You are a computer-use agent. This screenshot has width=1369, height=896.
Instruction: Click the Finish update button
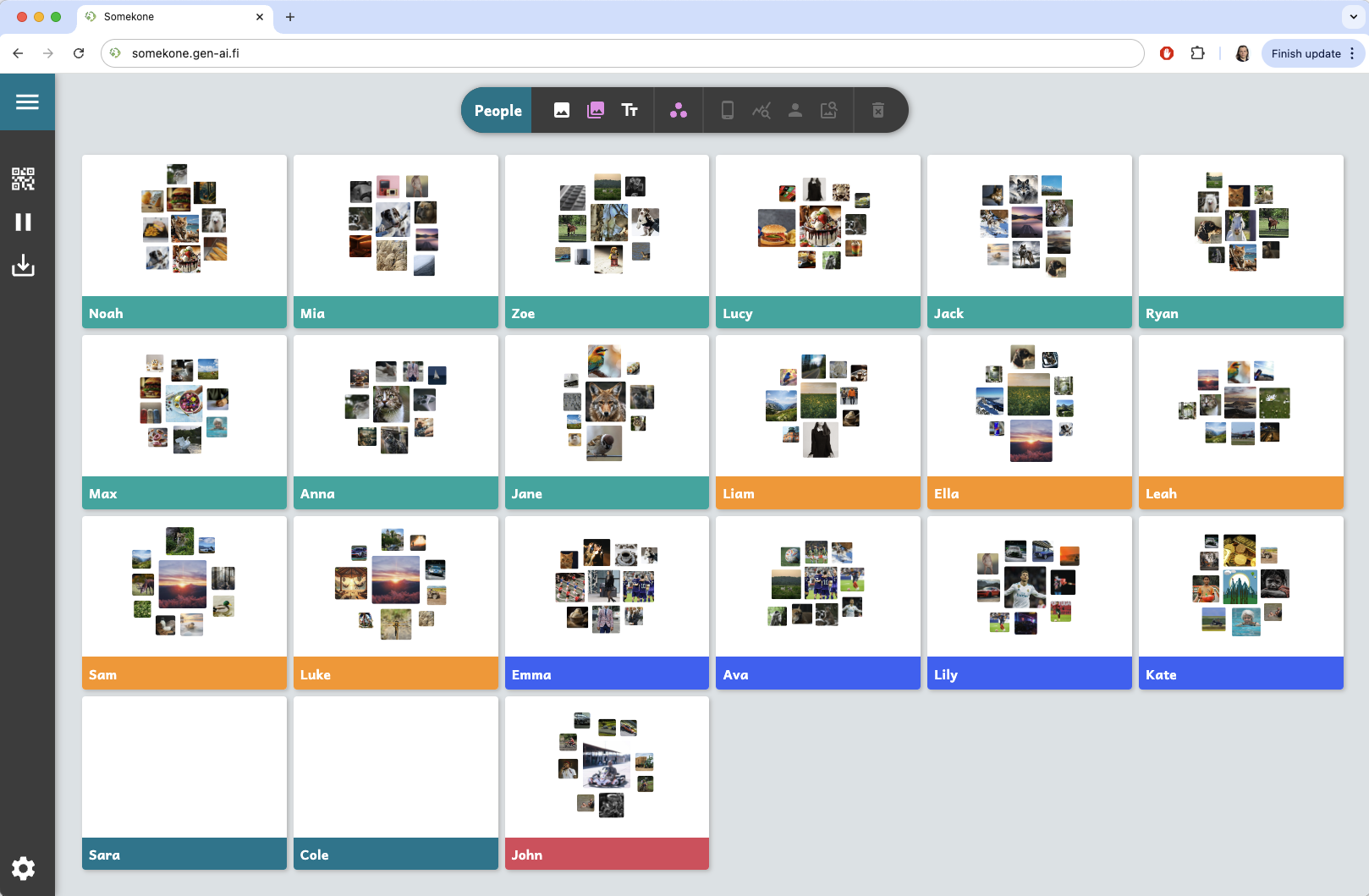tap(1306, 53)
